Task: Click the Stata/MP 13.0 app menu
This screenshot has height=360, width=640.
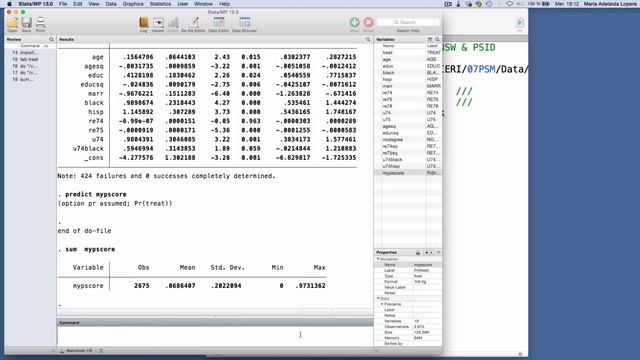Action: pos(36,4)
